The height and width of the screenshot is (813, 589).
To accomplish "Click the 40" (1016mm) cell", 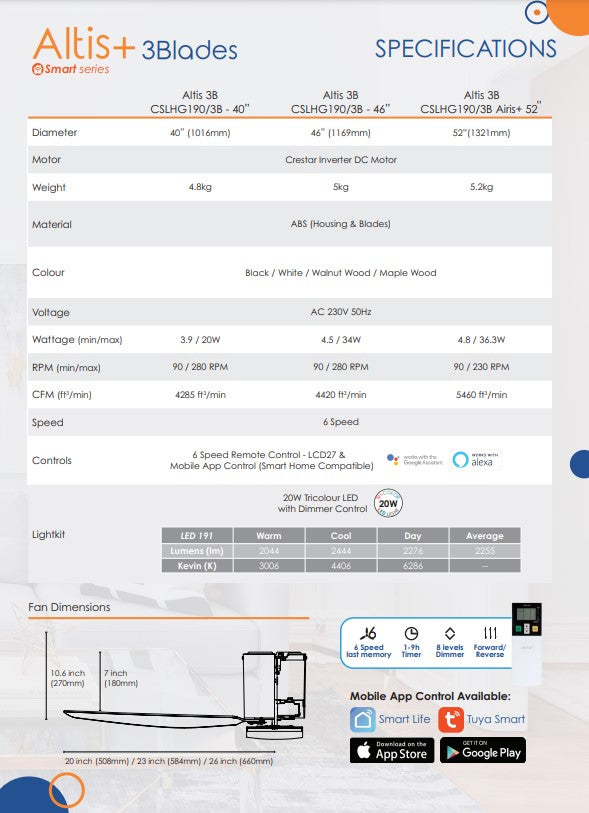I will pos(200,133).
